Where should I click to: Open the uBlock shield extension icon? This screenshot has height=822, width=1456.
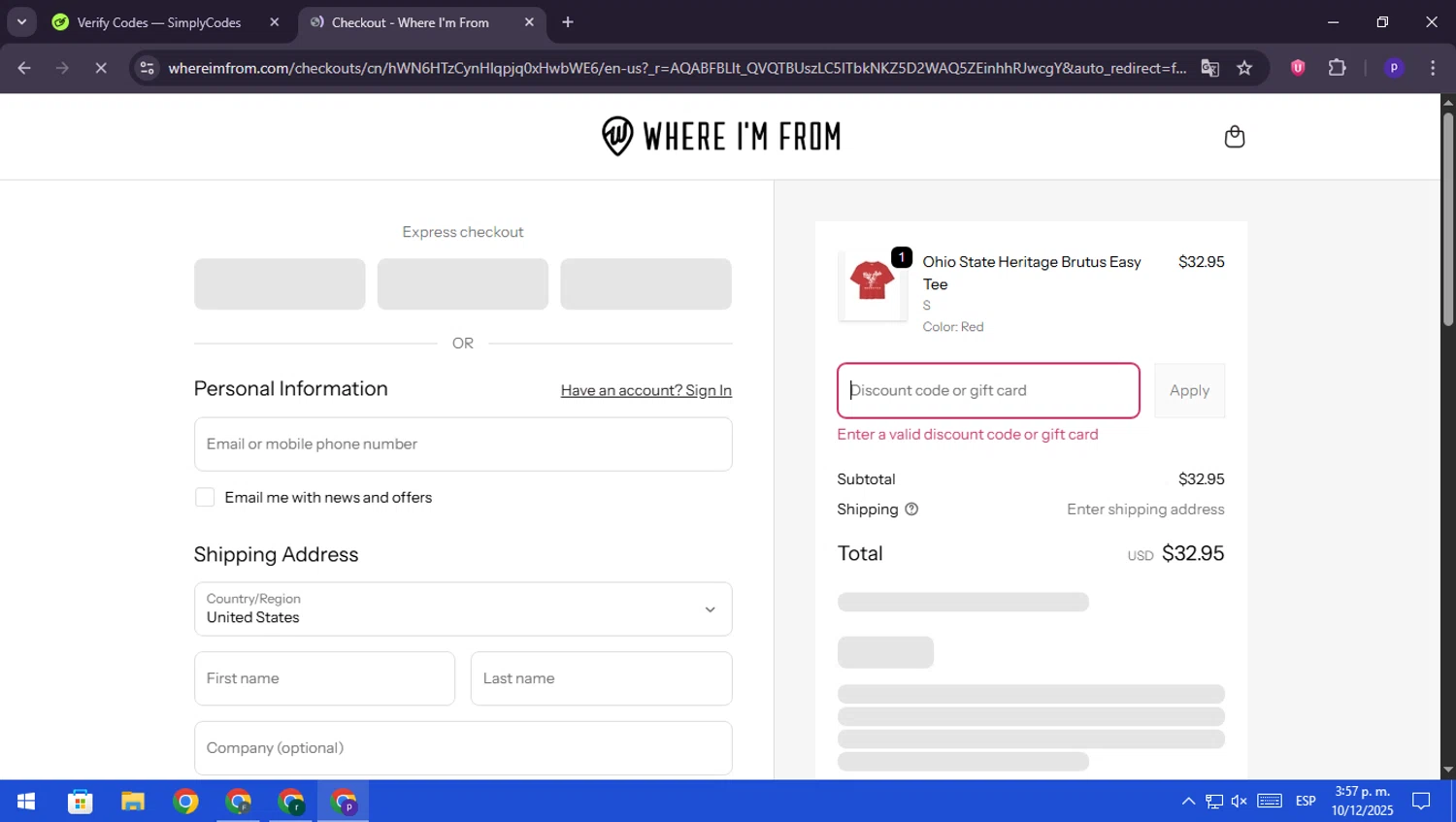tap(1298, 68)
